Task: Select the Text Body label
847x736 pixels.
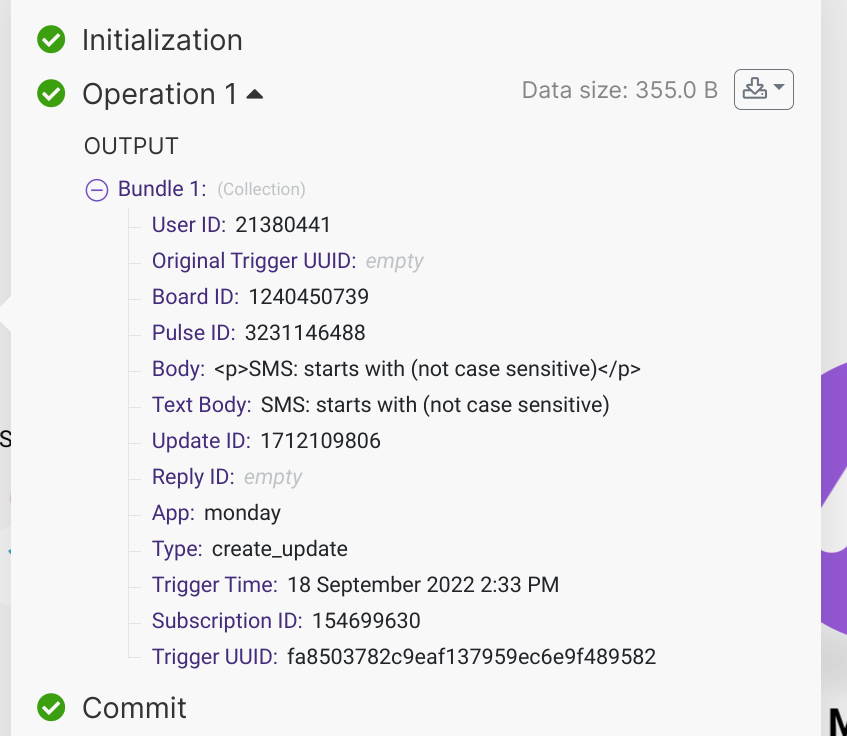Action: tap(201, 404)
